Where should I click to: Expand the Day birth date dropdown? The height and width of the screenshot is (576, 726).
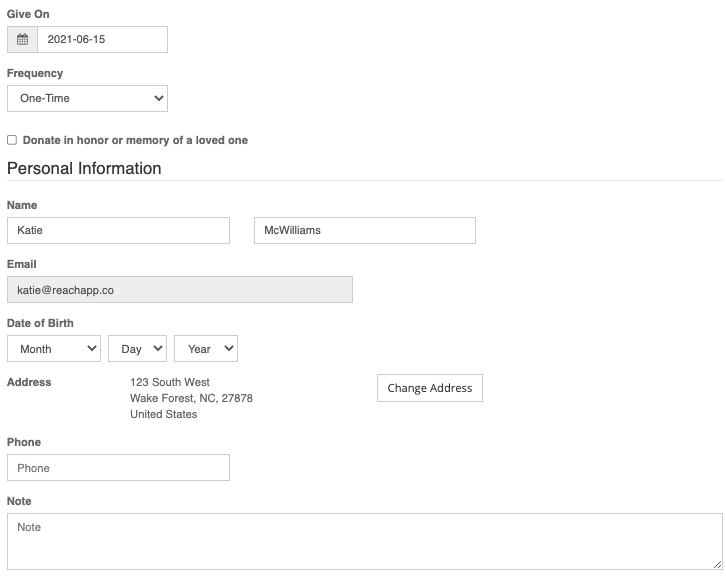[x=138, y=349]
